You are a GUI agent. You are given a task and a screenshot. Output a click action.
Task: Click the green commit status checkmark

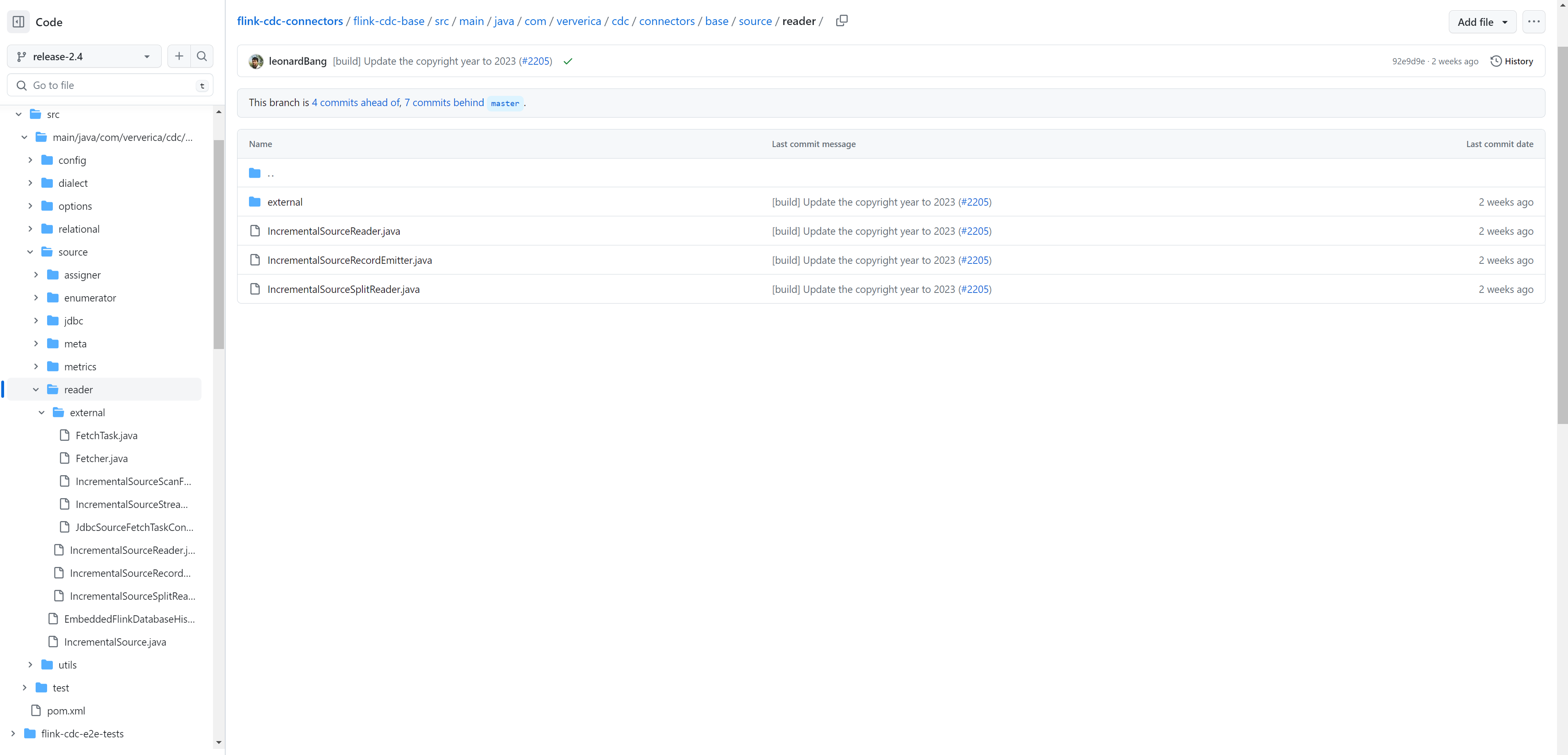pos(568,61)
